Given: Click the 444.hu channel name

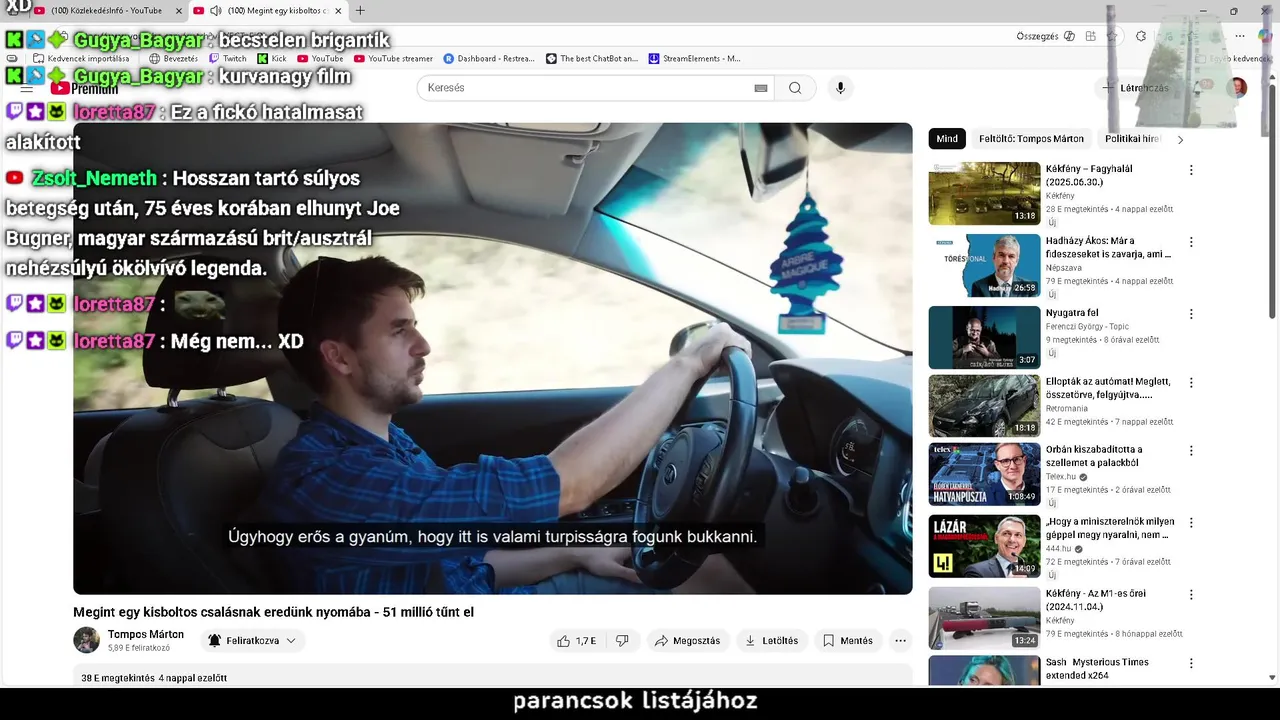Looking at the screenshot, I should pos(1058,549).
